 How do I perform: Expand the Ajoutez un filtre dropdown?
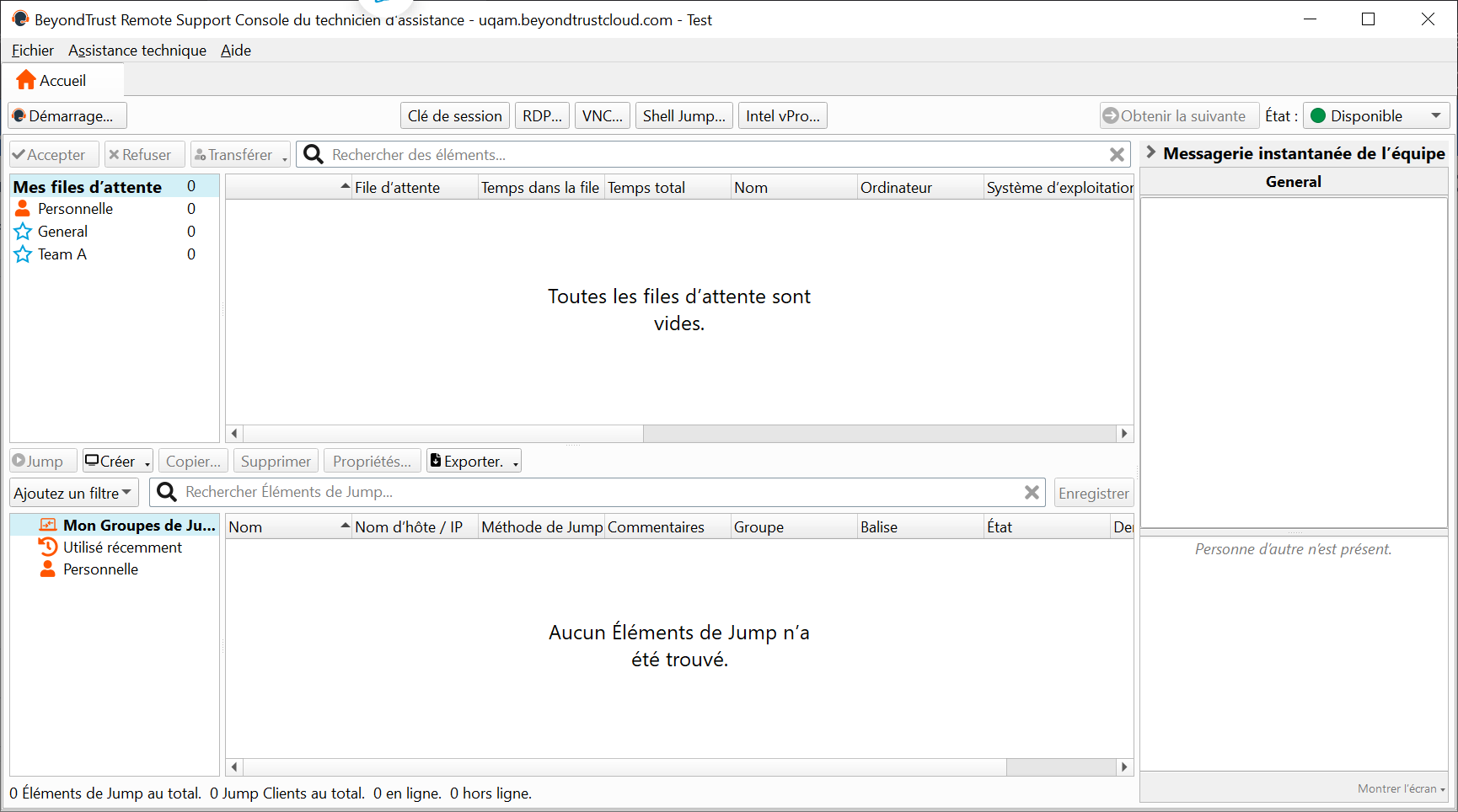tap(73, 494)
